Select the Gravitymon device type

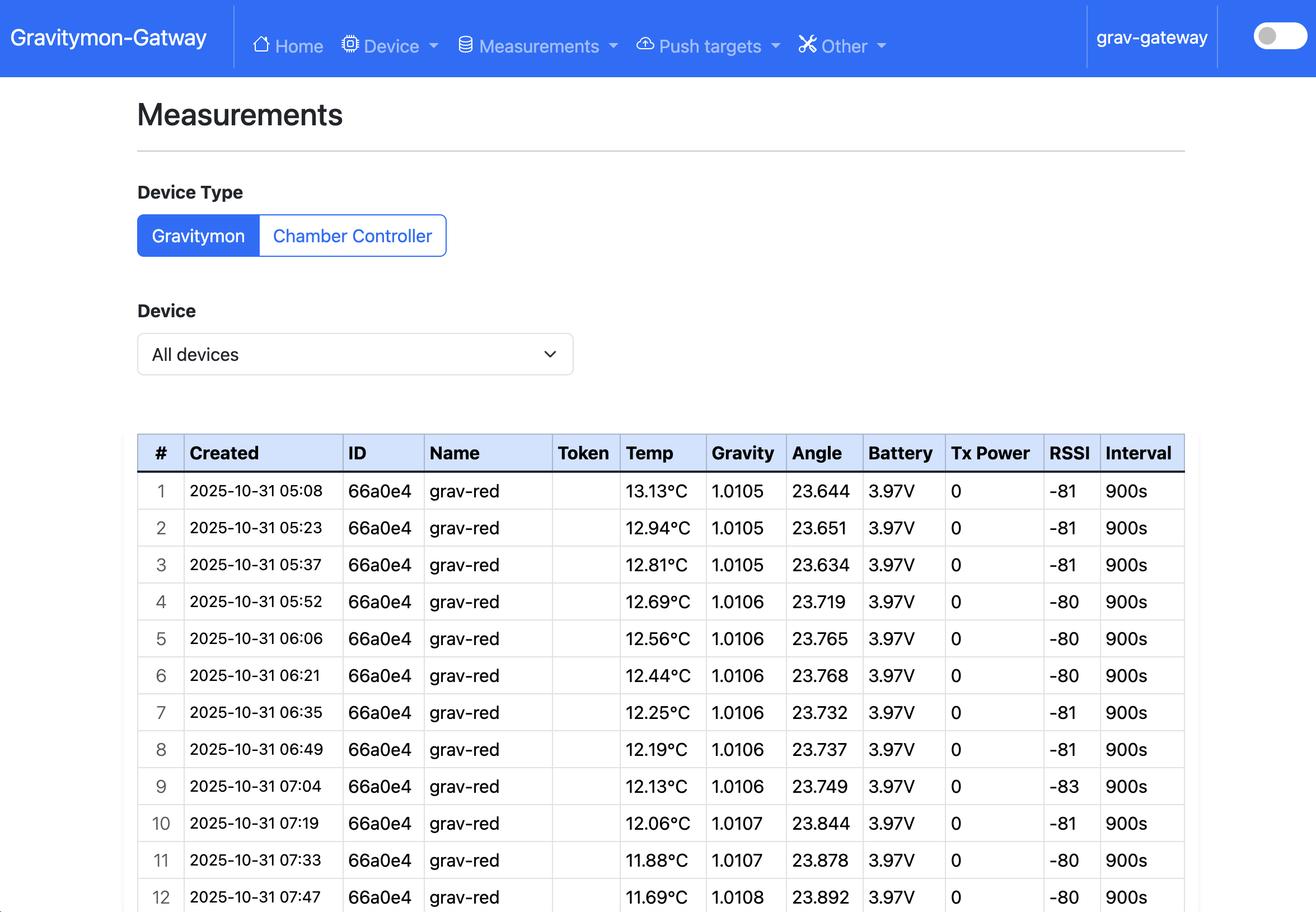(198, 236)
